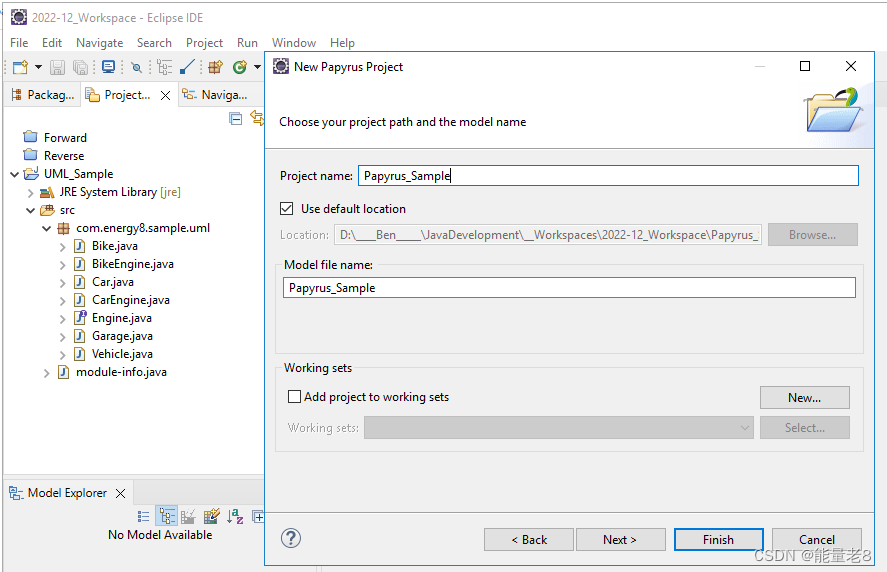The image size is (887, 572).
Task: Click the New wizard toolbar icon
Action: click(20, 67)
